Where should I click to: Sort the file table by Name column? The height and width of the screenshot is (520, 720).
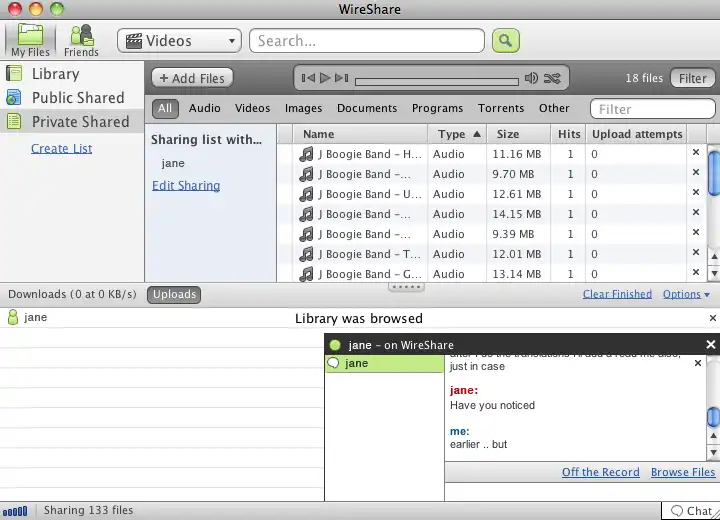[360, 134]
